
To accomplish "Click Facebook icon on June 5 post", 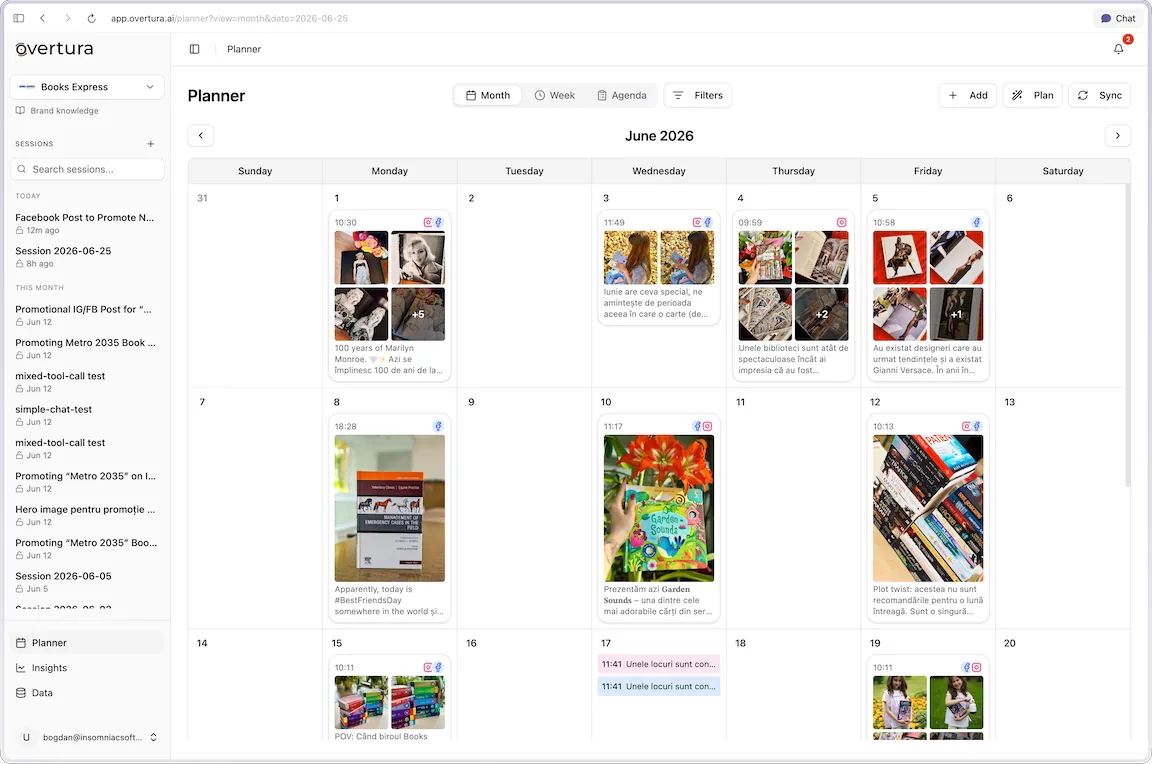I will tap(976, 223).
